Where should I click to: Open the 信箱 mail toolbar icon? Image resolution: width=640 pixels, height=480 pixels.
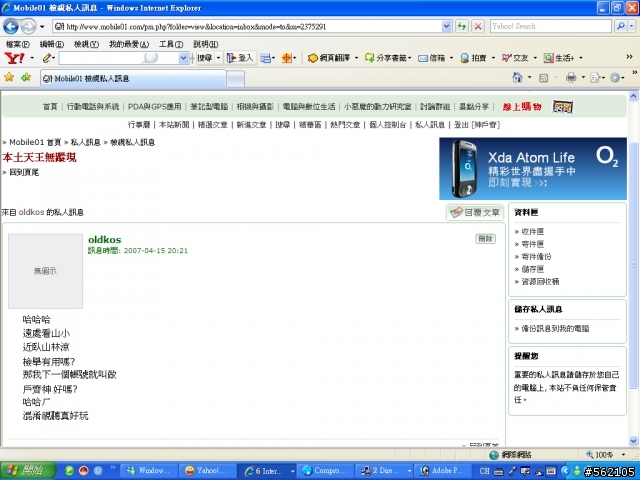[x=432, y=58]
